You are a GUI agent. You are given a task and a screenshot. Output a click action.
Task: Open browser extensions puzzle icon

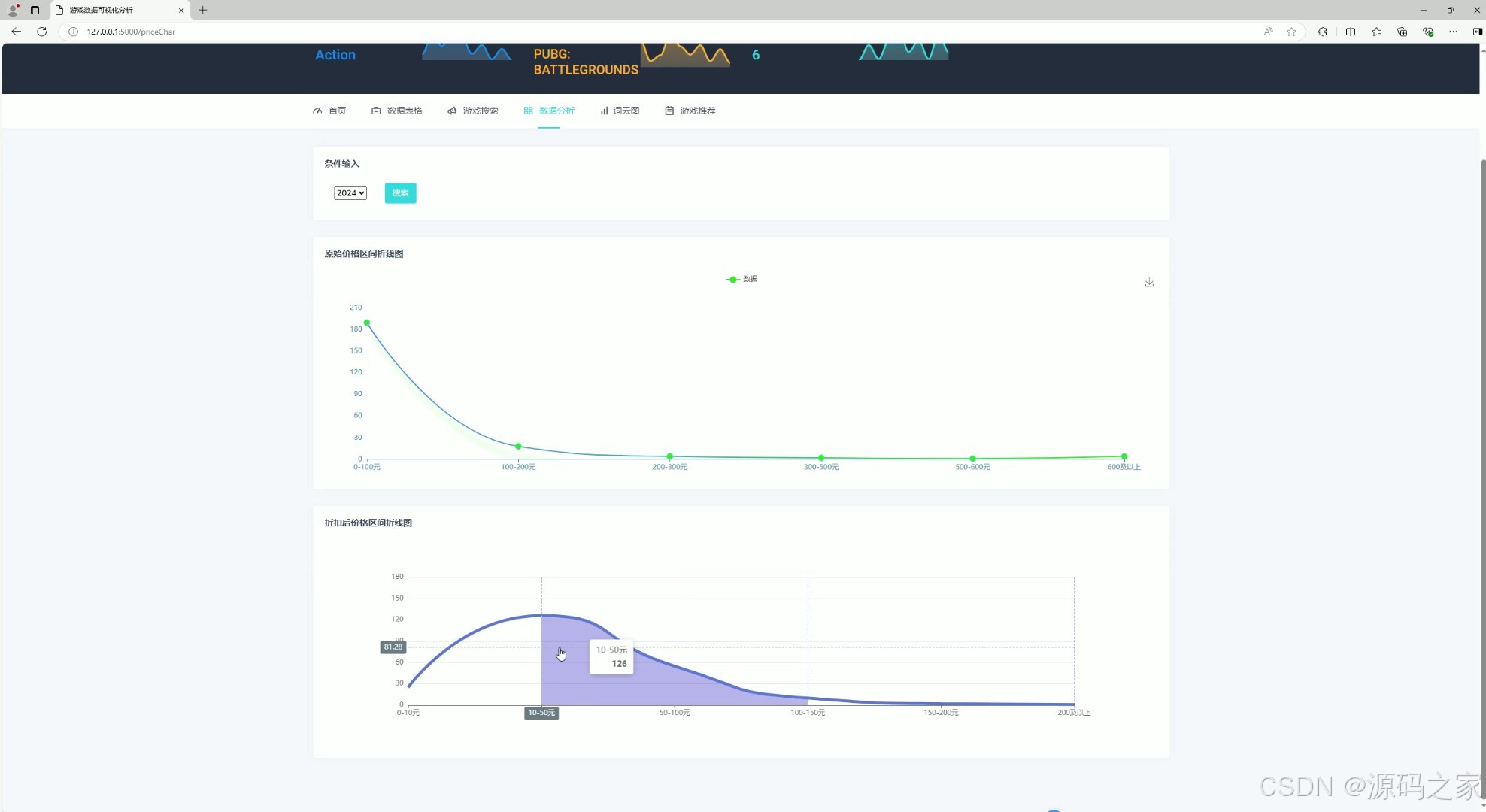click(1322, 32)
